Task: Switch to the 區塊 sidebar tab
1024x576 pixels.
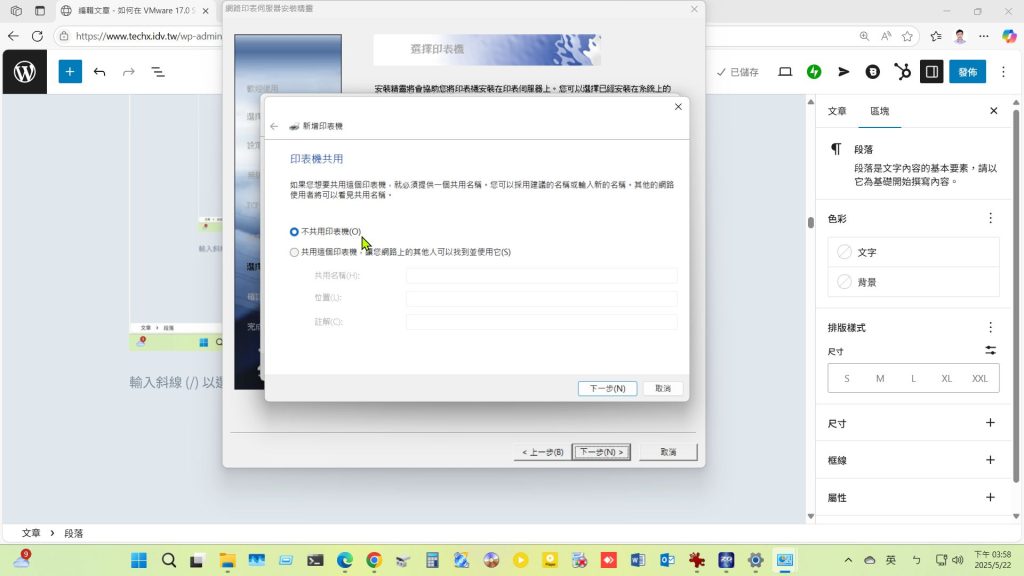Action: click(879, 111)
